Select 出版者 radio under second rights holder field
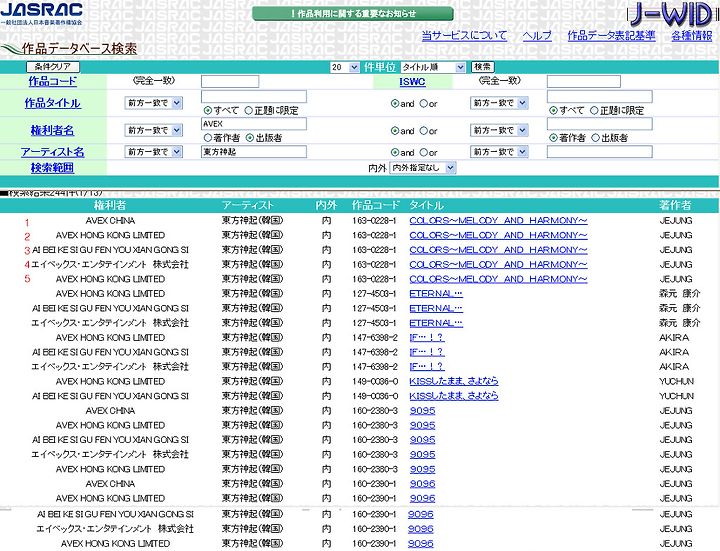 (x=596, y=137)
